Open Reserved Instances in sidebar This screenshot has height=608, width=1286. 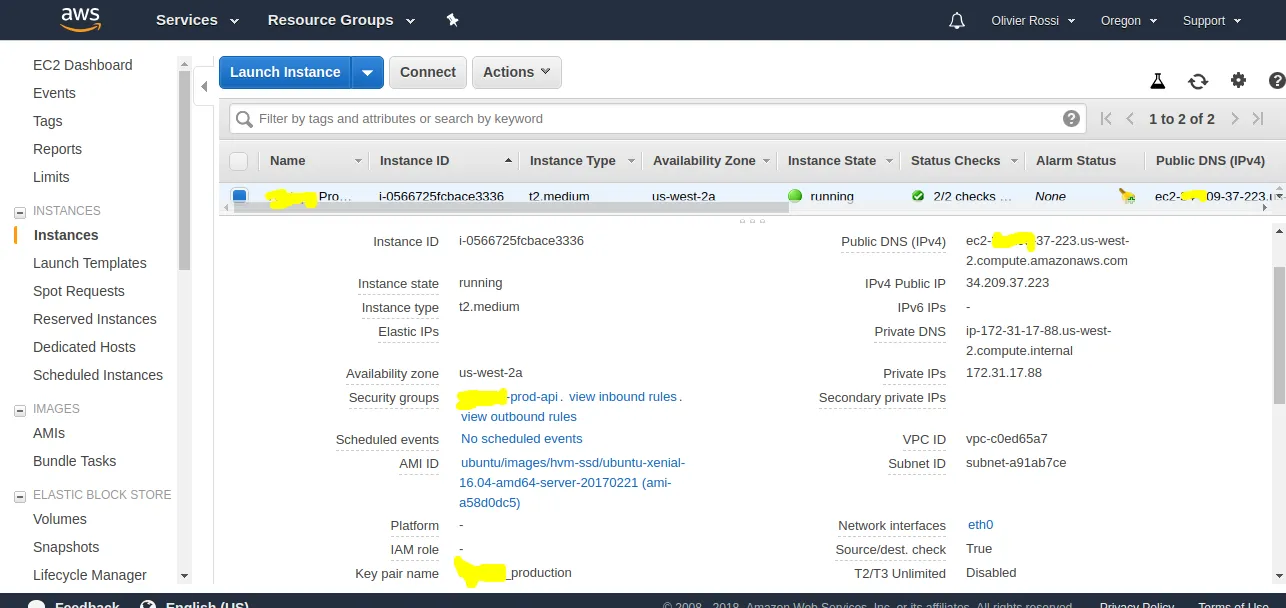tap(95, 319)
